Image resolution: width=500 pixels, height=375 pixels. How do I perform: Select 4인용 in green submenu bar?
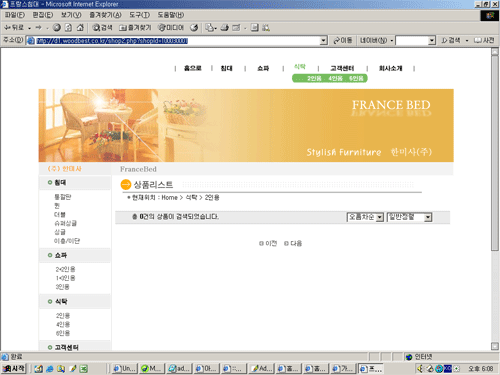click(335, 78)
